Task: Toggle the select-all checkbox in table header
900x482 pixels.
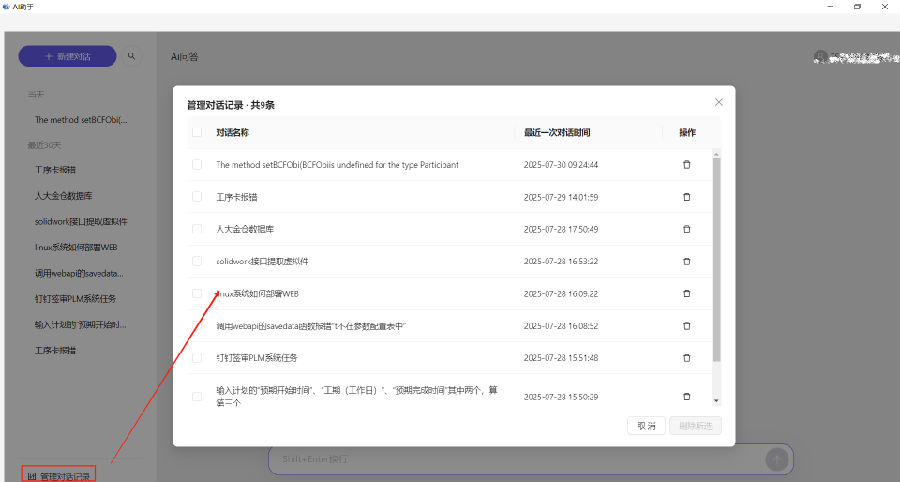Action: click(197, 133)
